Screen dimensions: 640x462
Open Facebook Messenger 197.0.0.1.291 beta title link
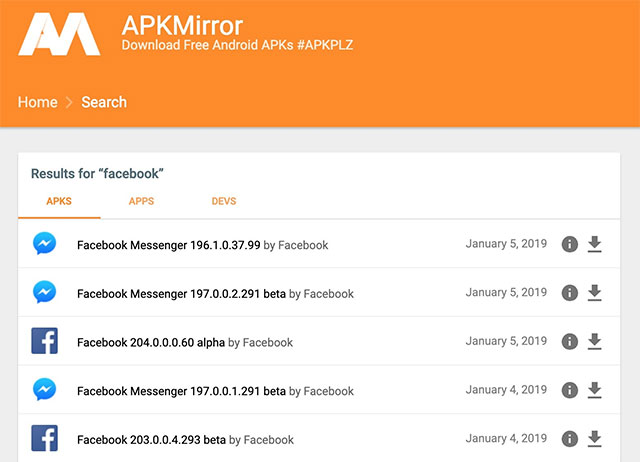tap(181, 391)
